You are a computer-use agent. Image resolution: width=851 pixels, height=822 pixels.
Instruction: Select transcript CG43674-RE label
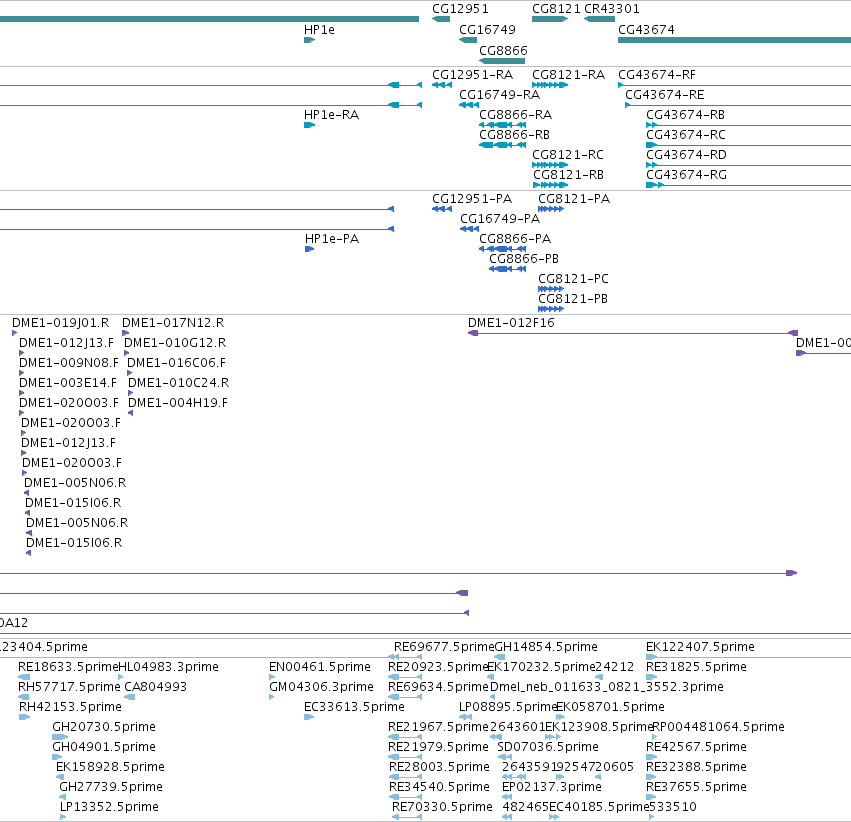coord(665,95)
